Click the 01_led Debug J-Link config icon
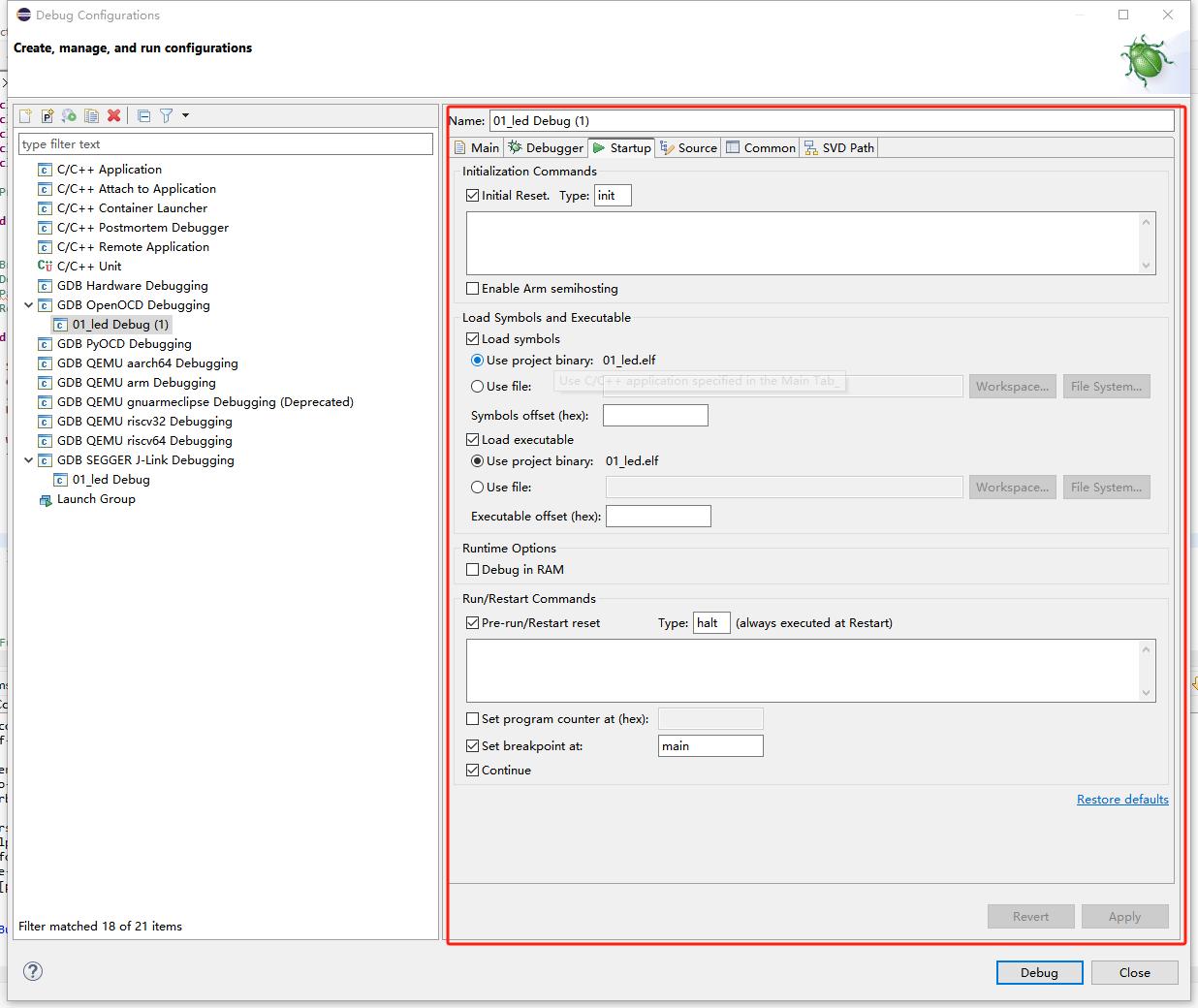Image resolution: width=1198 pixels, height=1008 pixels. point(60,480)
